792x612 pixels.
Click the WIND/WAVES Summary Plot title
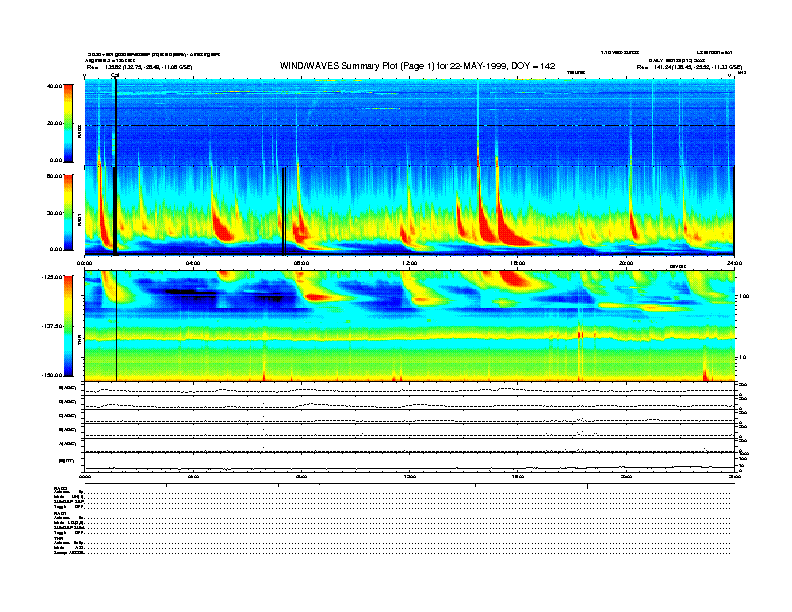(x=417, y=66)
